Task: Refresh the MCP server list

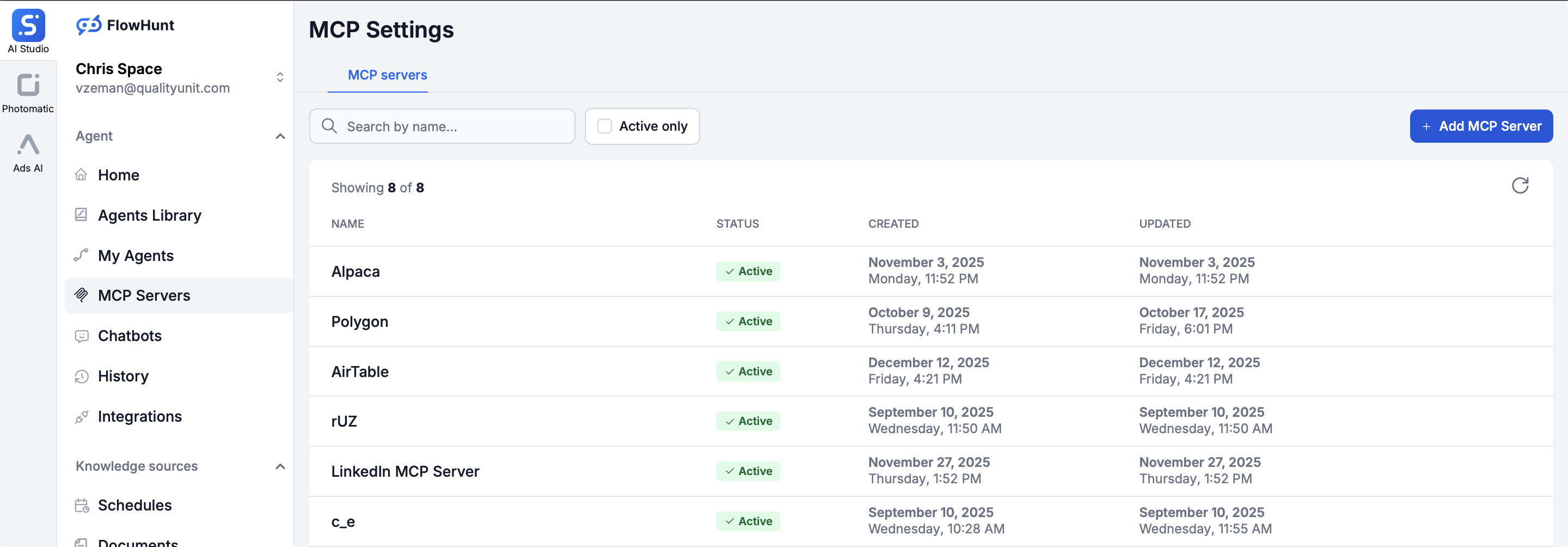Action: pos(1520,186)
